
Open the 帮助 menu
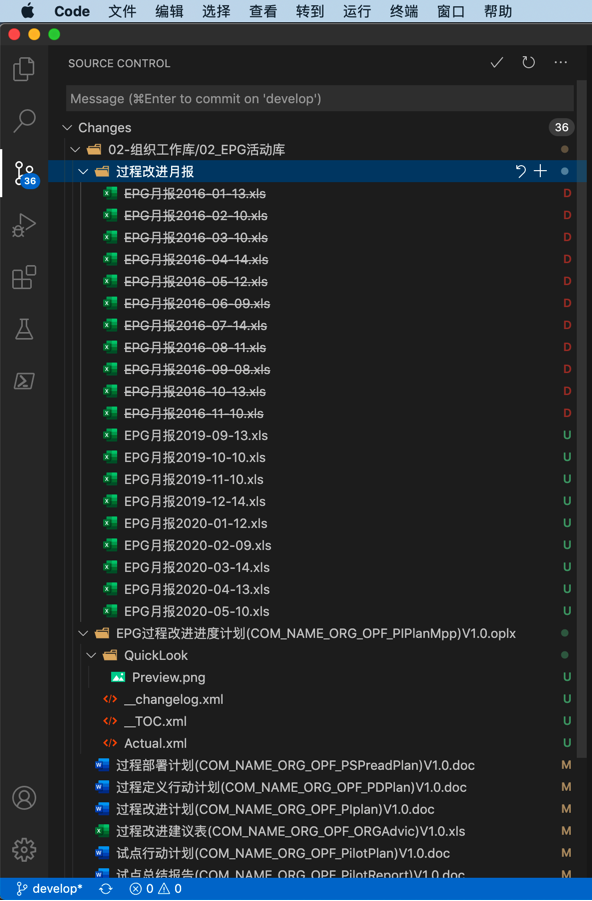tap(498, 11)
